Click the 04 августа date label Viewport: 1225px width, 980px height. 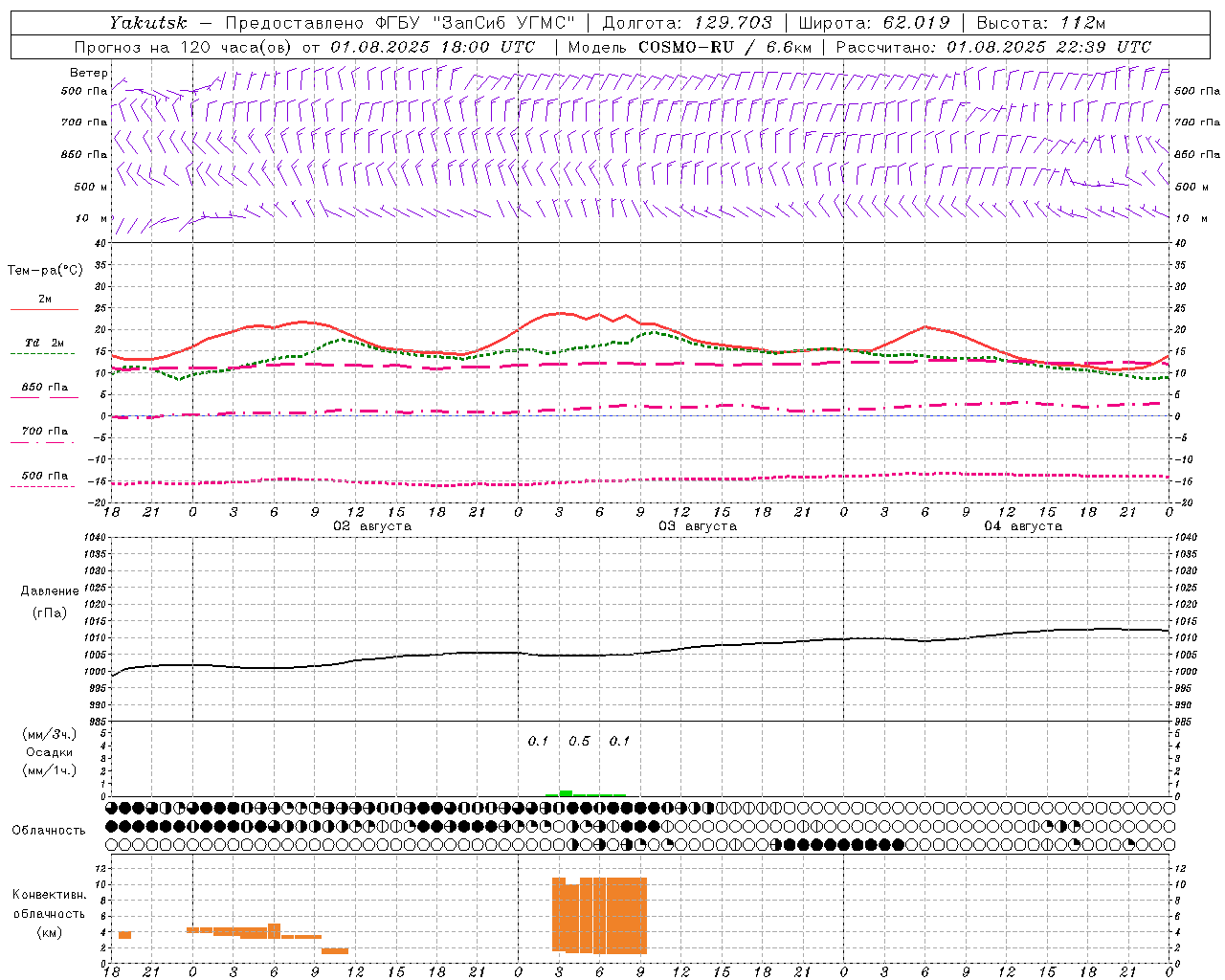1023,526
